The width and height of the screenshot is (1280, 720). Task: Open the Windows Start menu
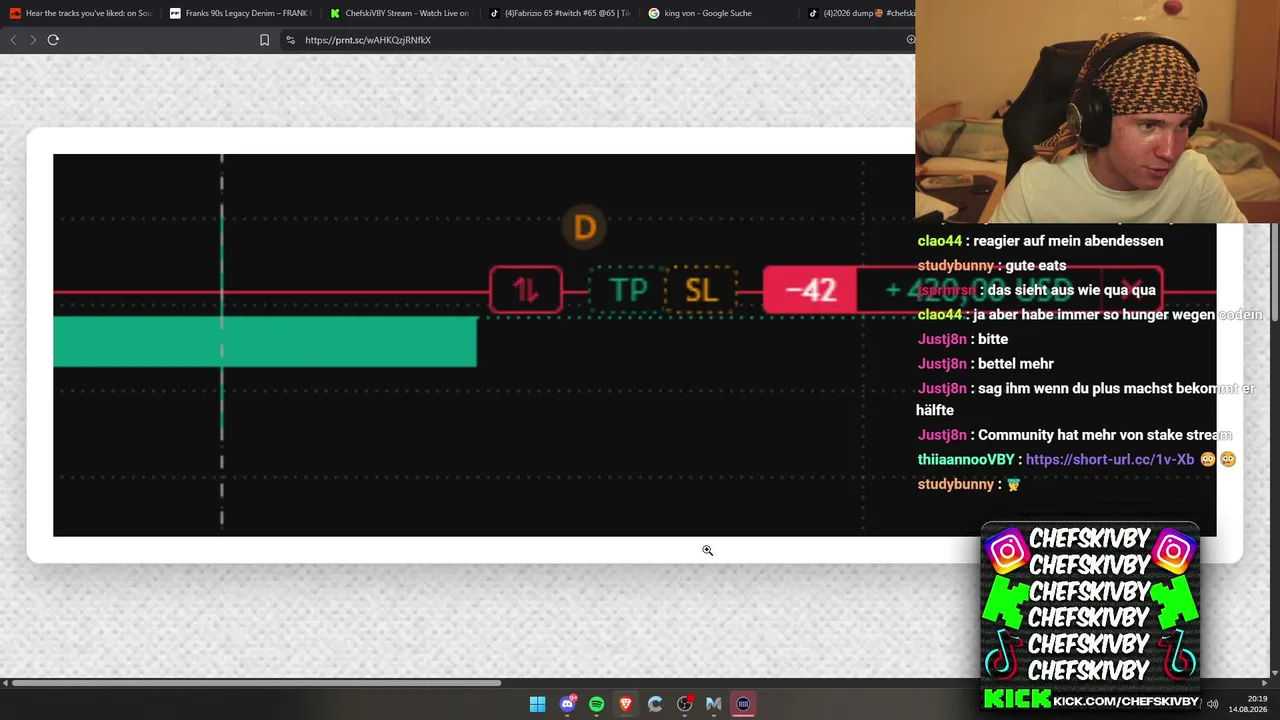(538, 704)
